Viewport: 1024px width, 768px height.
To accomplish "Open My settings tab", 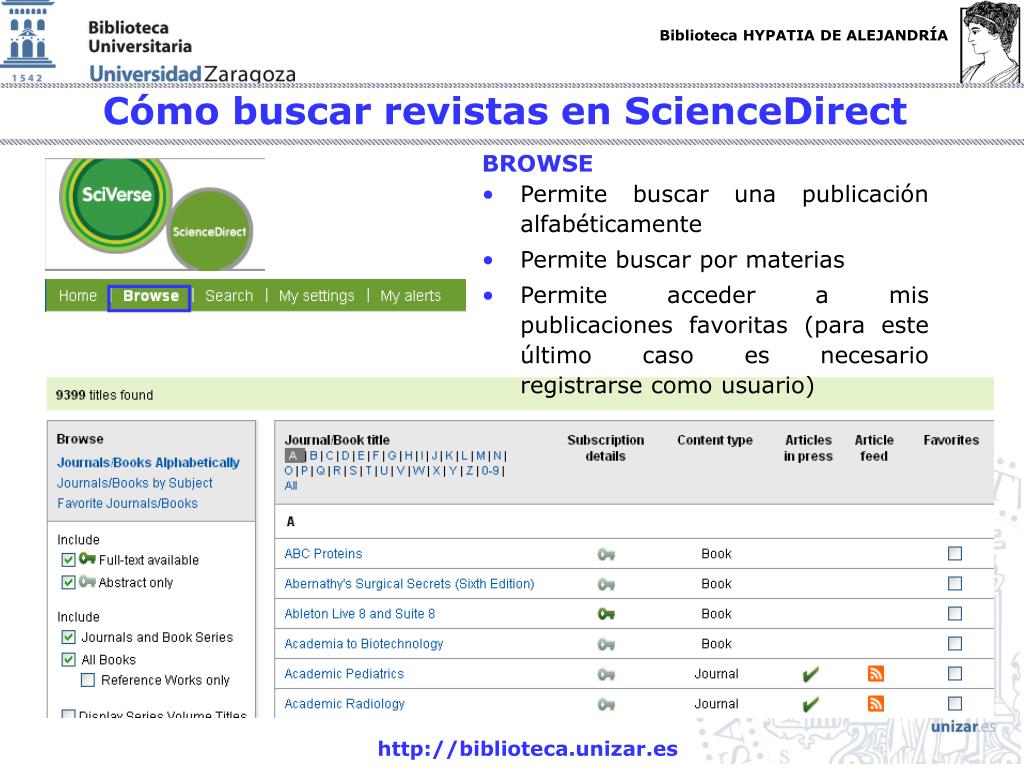I will [x=317, y=296].
